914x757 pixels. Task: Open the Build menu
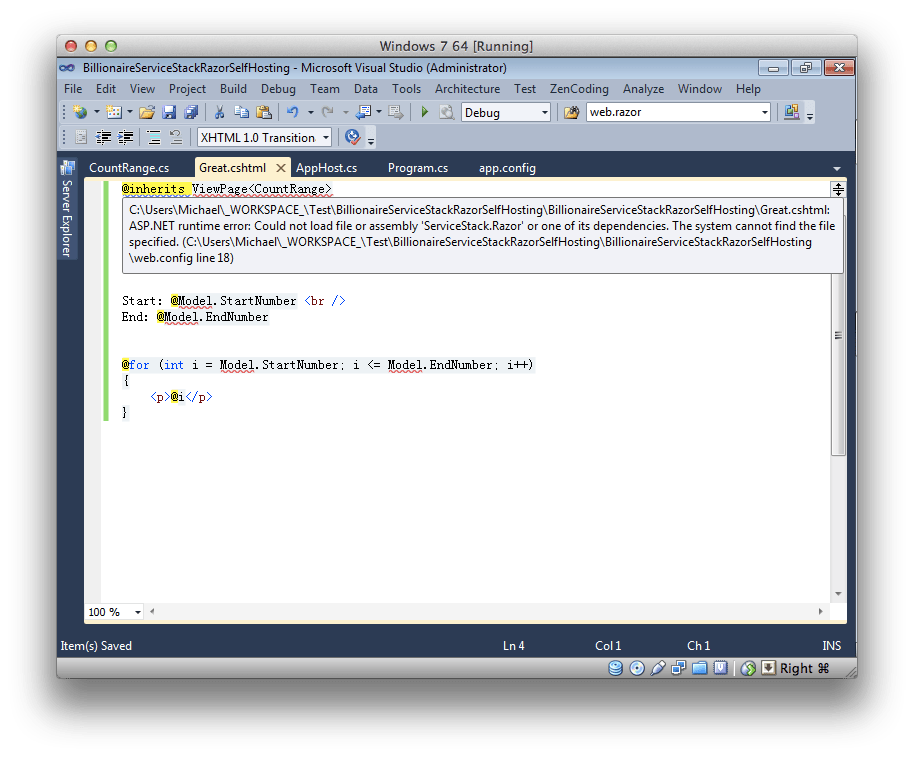coord(233,89)
